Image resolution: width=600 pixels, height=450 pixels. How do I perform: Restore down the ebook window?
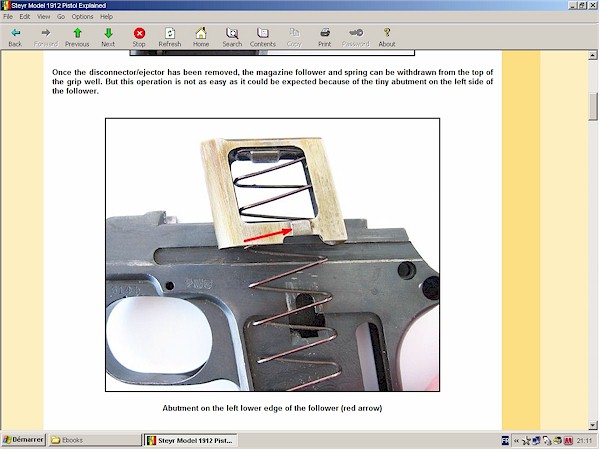582,5
